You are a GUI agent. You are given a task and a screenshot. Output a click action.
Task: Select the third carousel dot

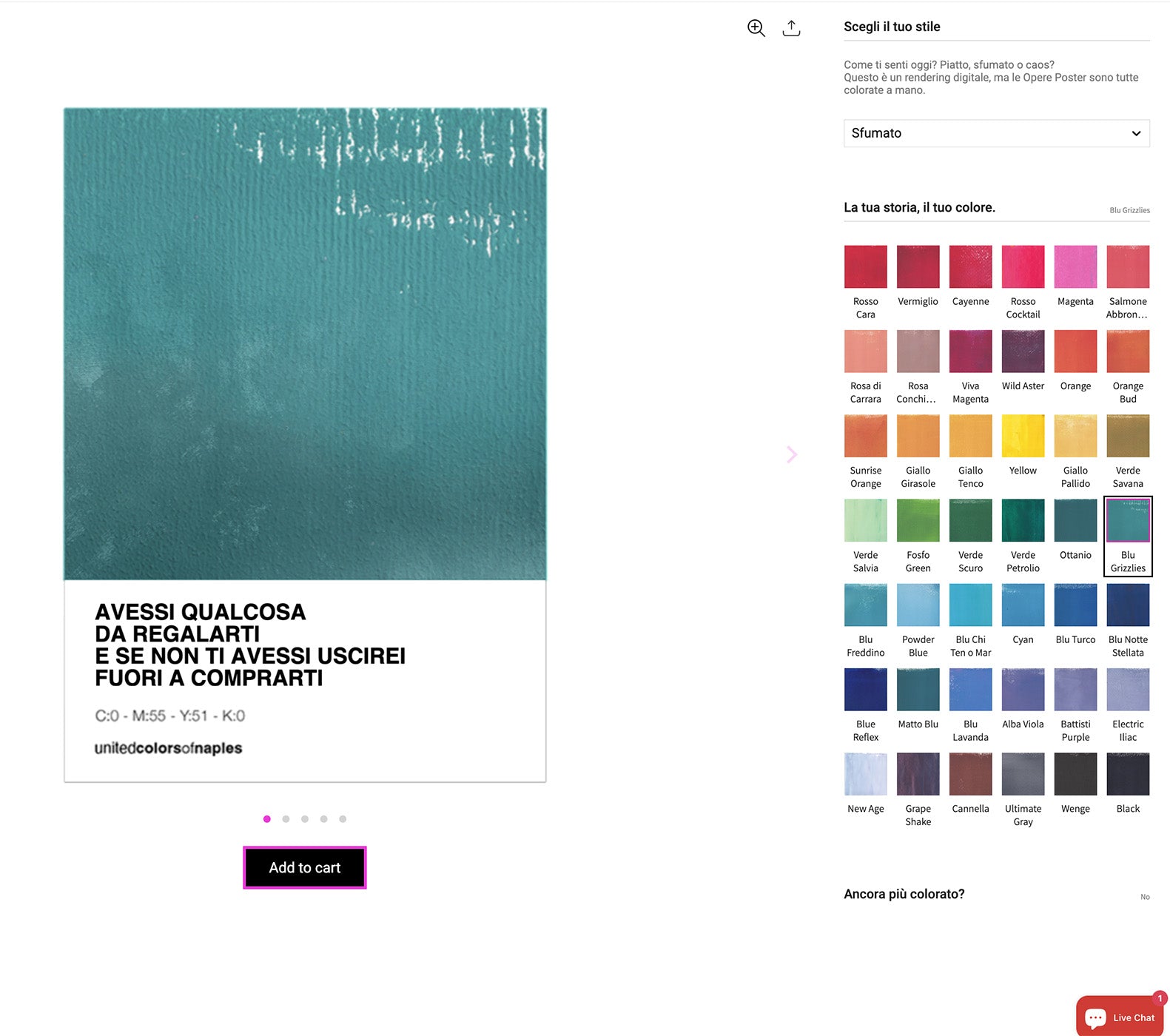pos(305,819)
